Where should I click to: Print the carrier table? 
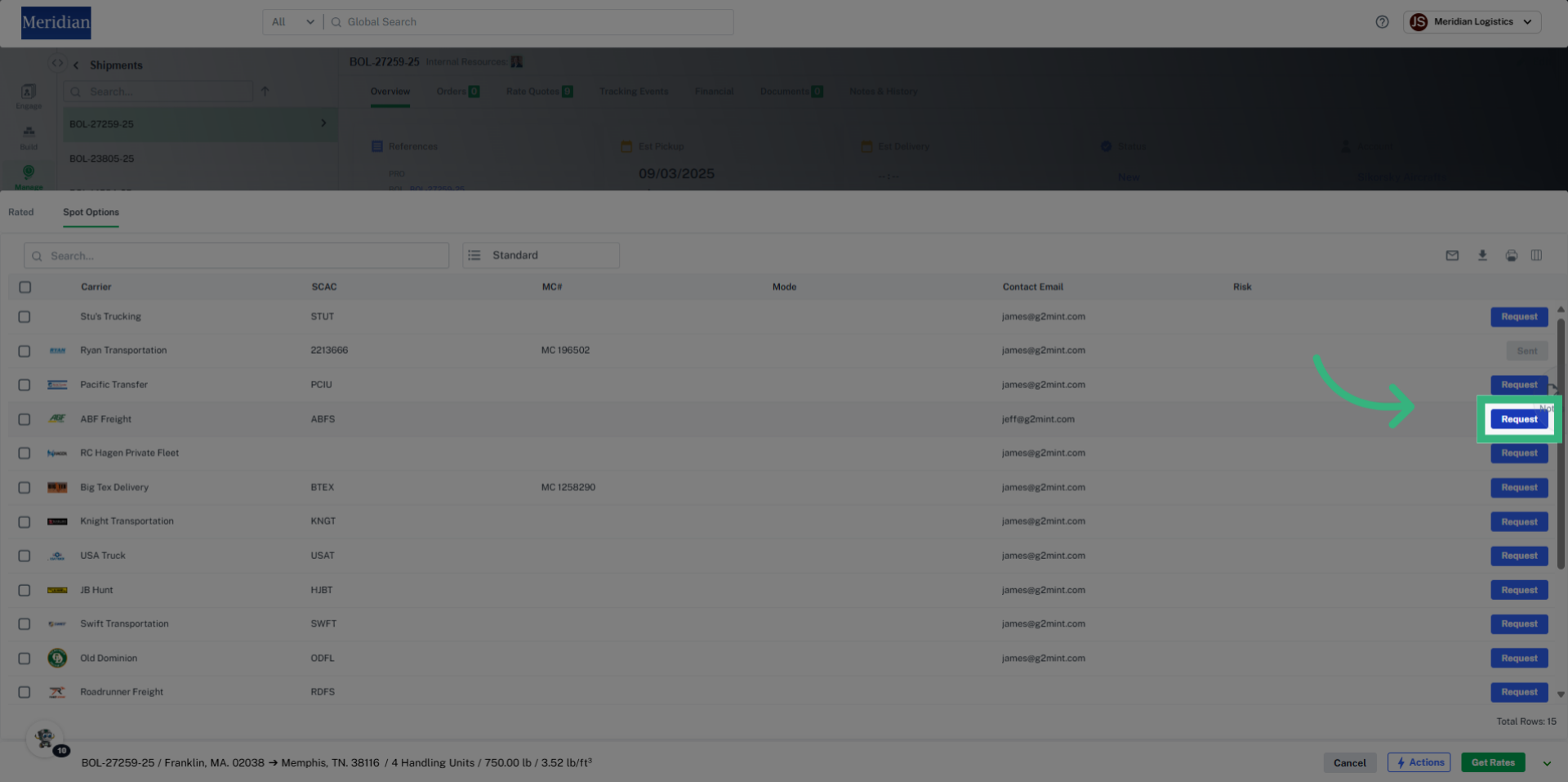(x=1512, y=256)
